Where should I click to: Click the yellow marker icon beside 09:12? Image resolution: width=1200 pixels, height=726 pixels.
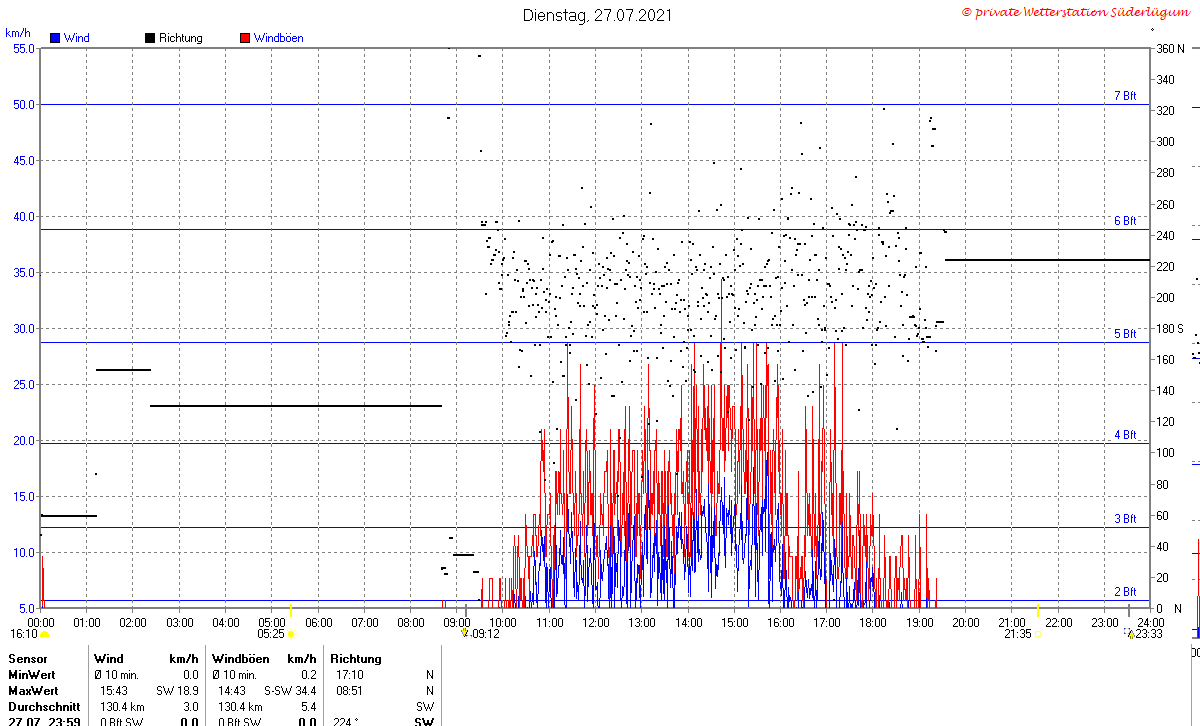[464, 633]
